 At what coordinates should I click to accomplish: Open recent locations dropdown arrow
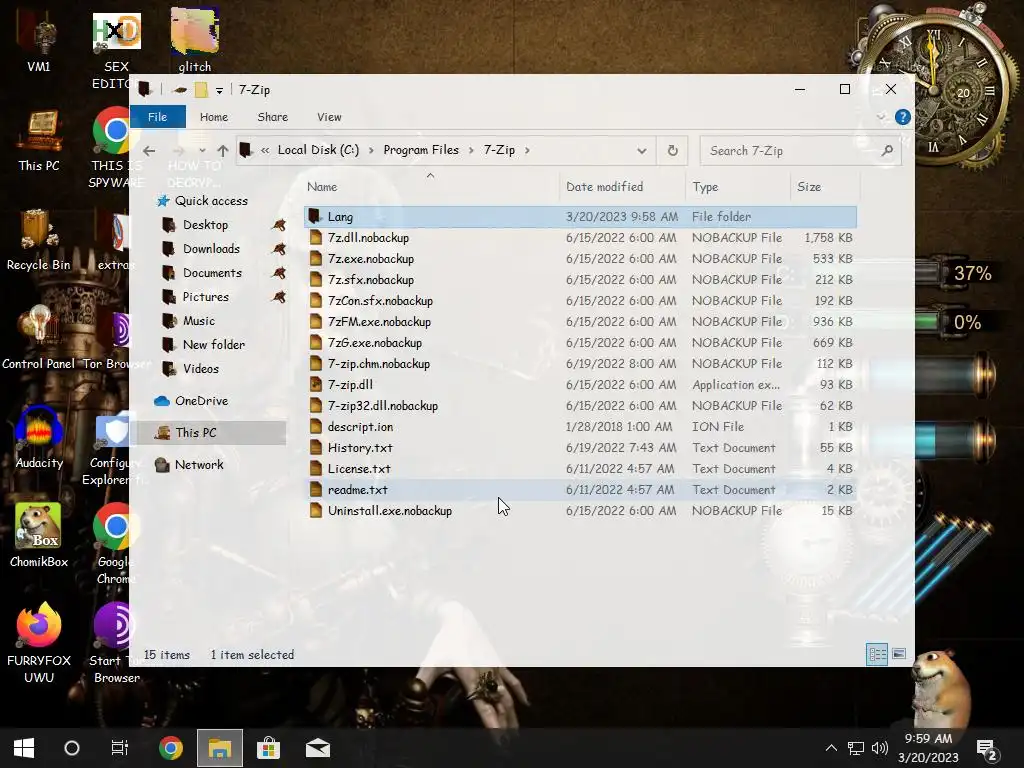(202, 151)
